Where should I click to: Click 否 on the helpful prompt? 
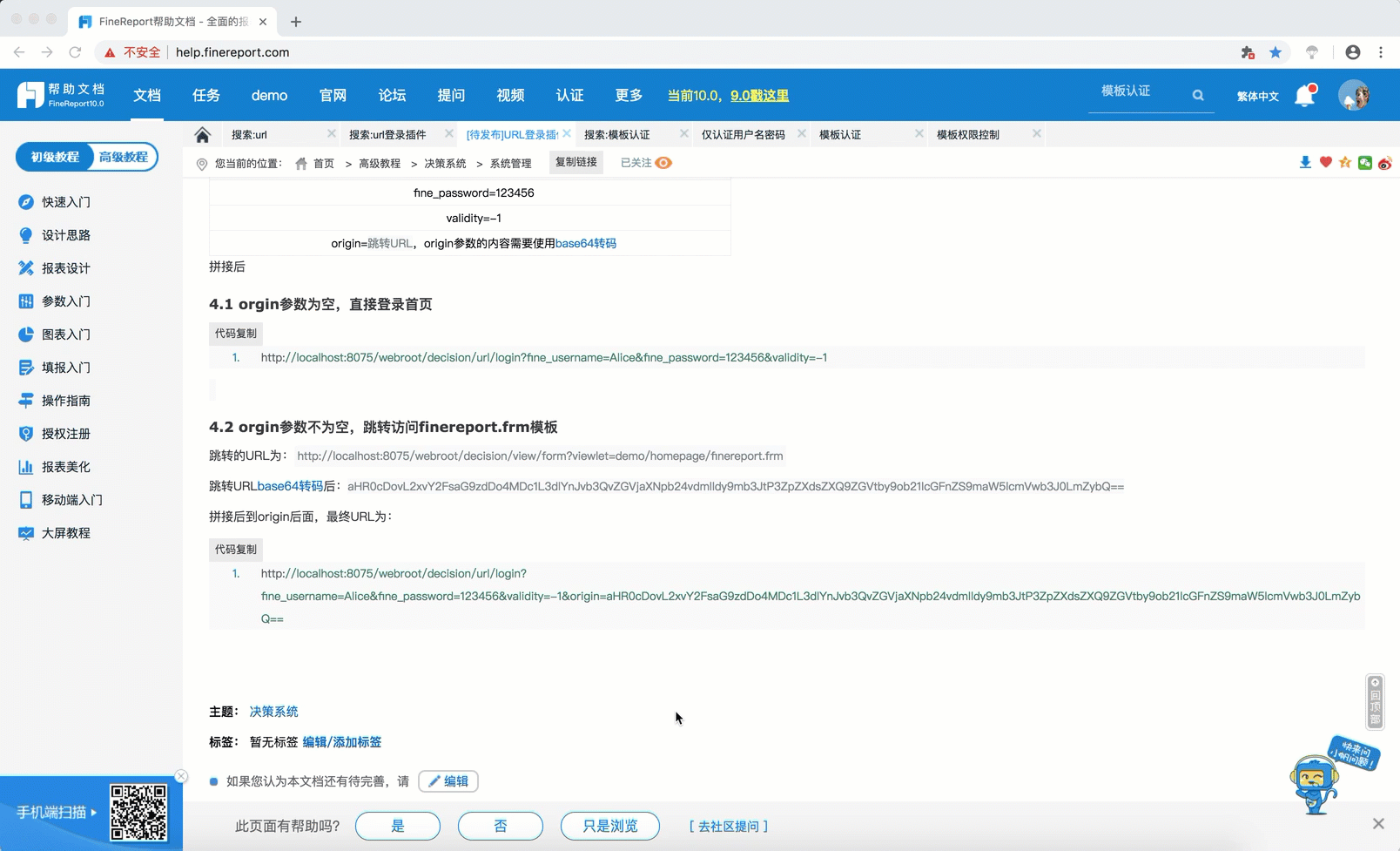tap(501, 826)
